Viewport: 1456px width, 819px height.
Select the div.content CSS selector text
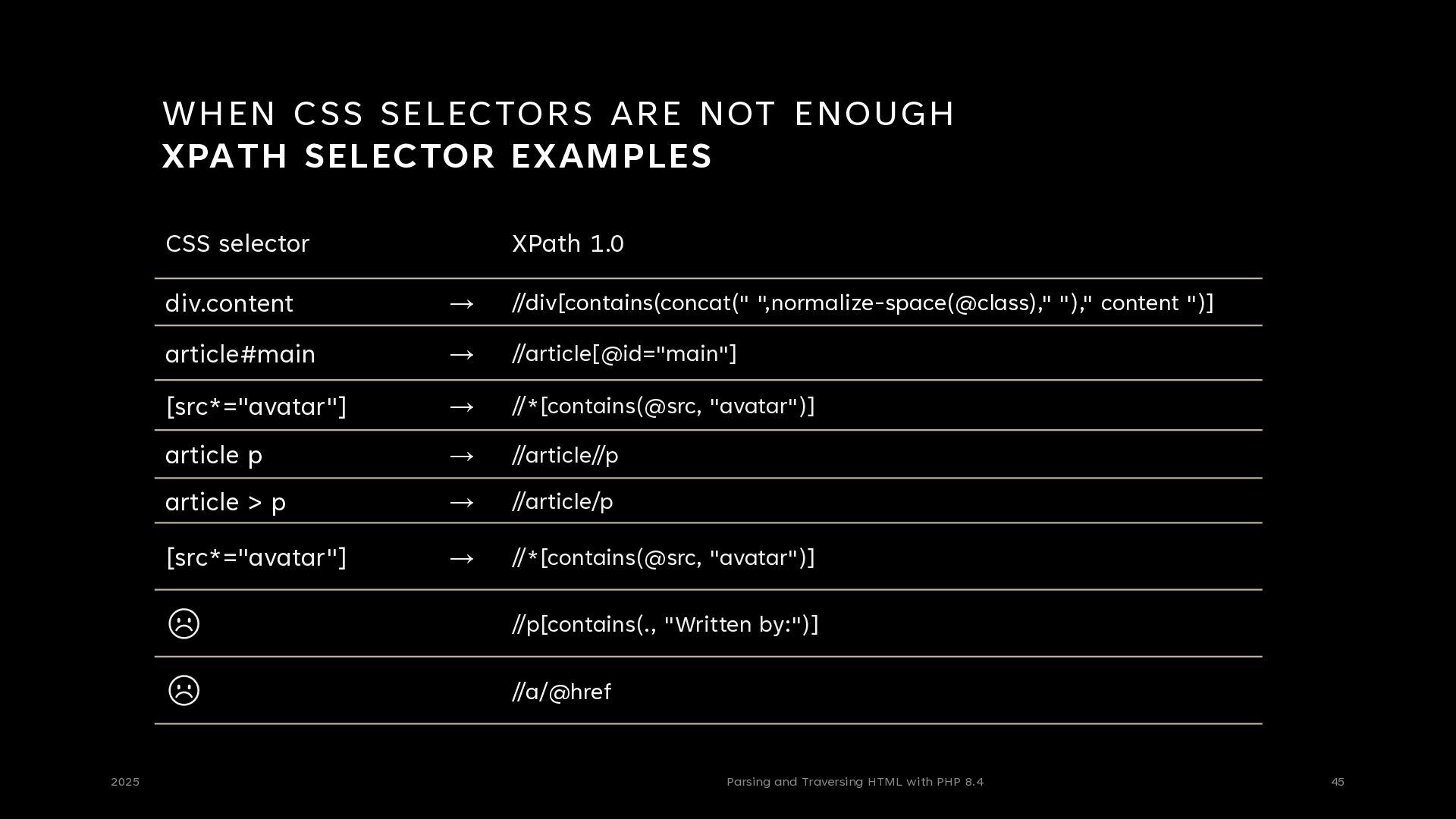click(229, 303)
